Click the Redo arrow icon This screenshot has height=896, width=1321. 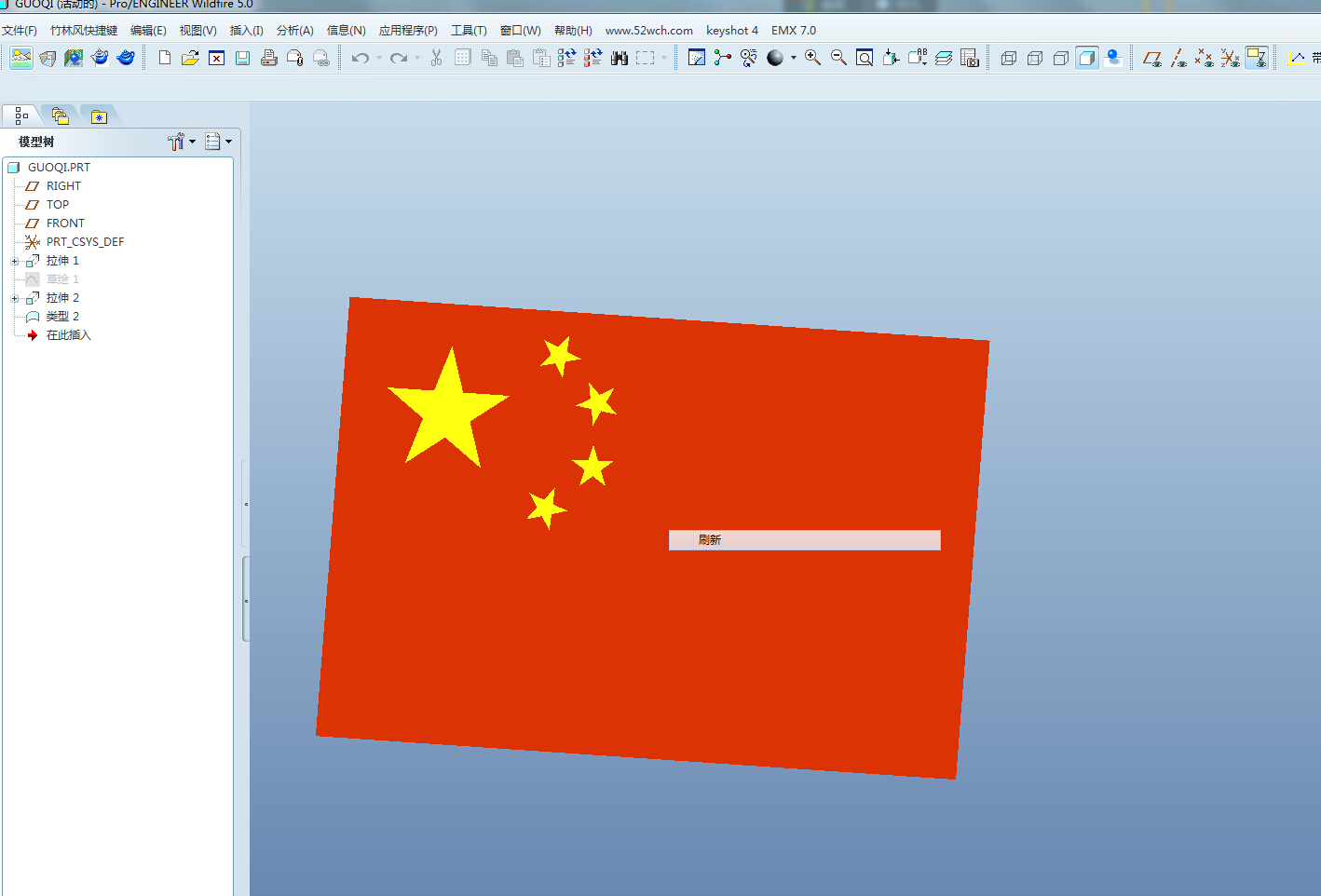click(398, 58)
